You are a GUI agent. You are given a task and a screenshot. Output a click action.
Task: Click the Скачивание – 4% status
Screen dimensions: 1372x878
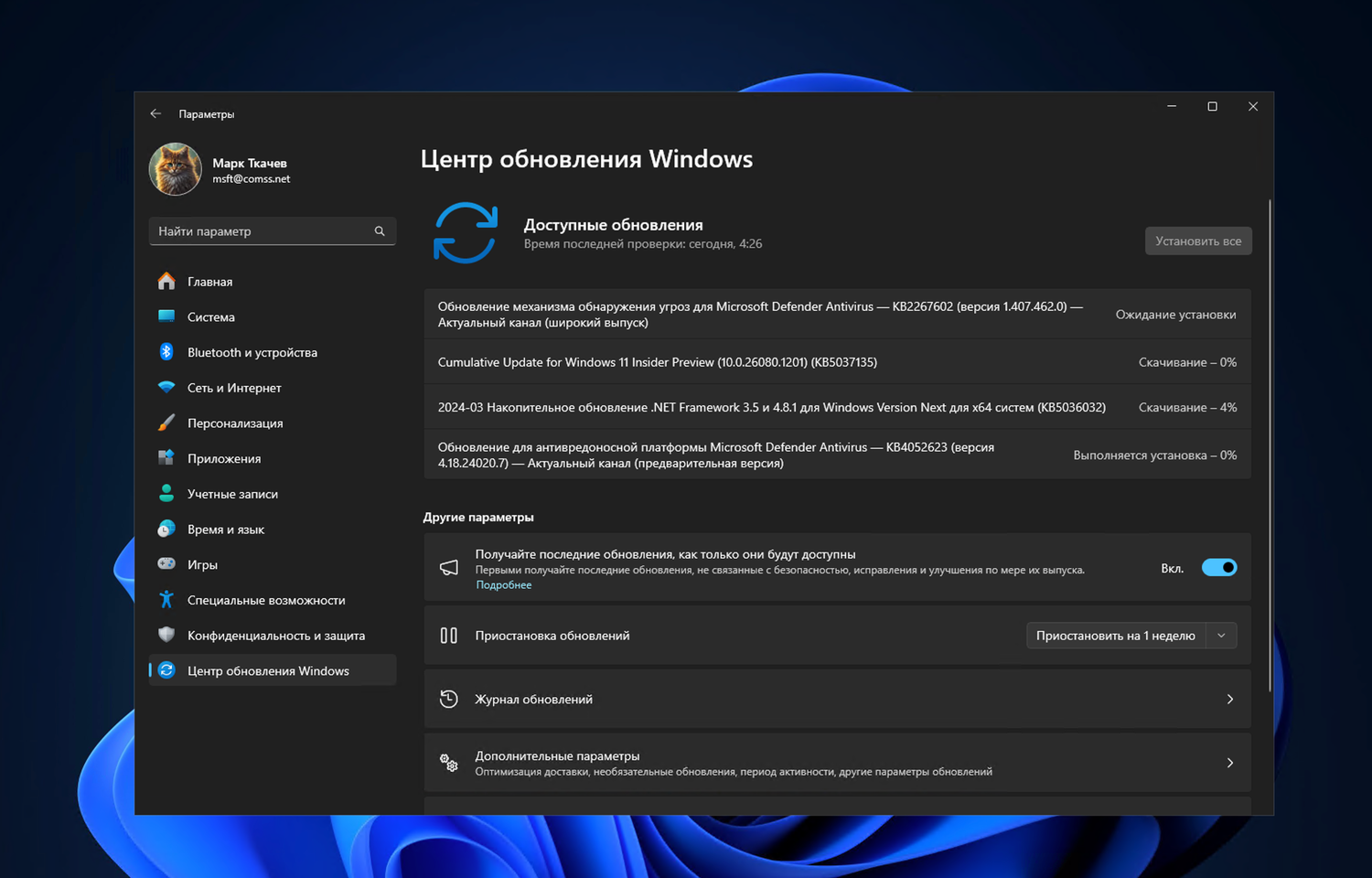point(1187,407)
